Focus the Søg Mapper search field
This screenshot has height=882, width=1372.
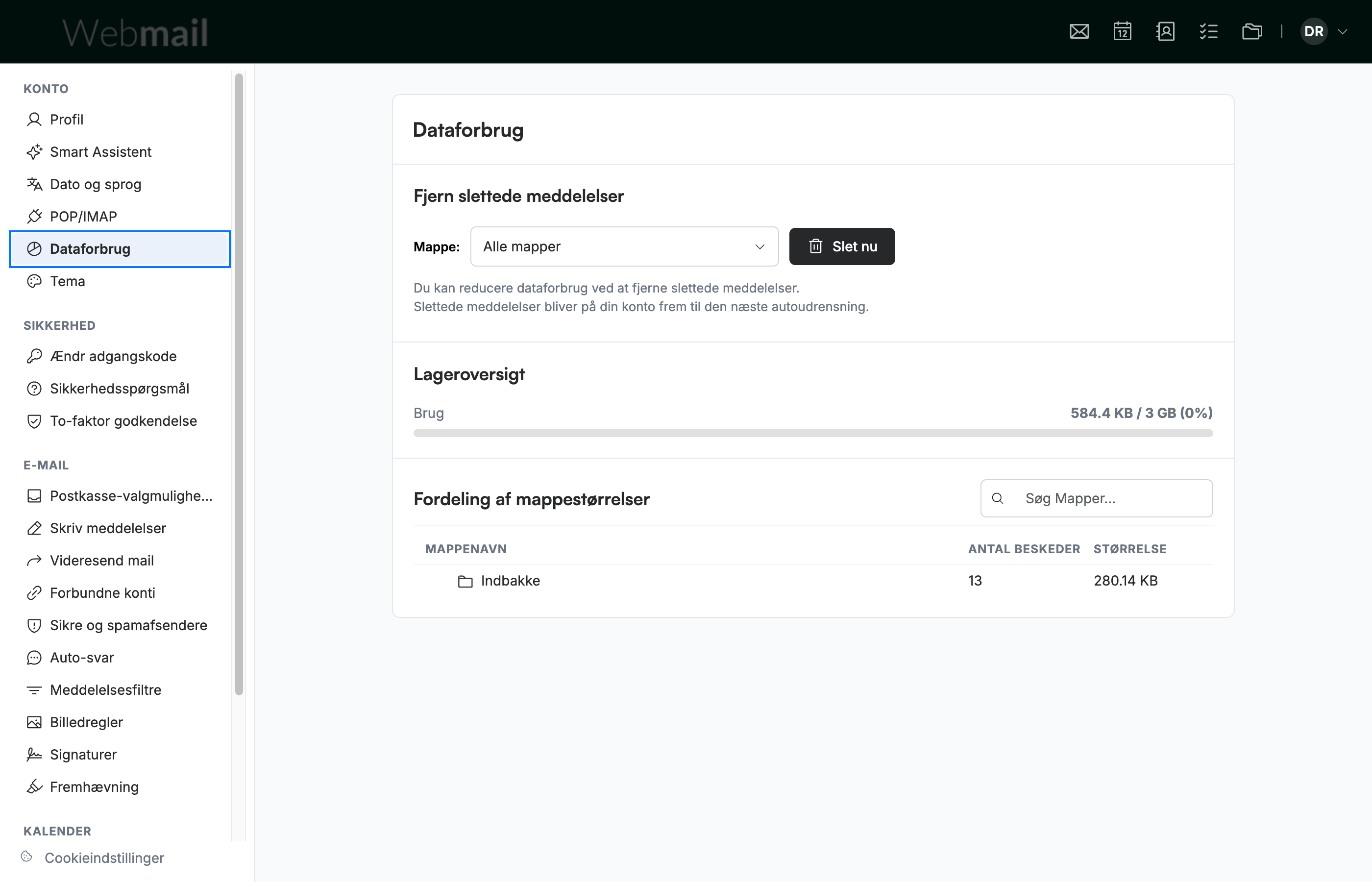(x=1096, y=498)
